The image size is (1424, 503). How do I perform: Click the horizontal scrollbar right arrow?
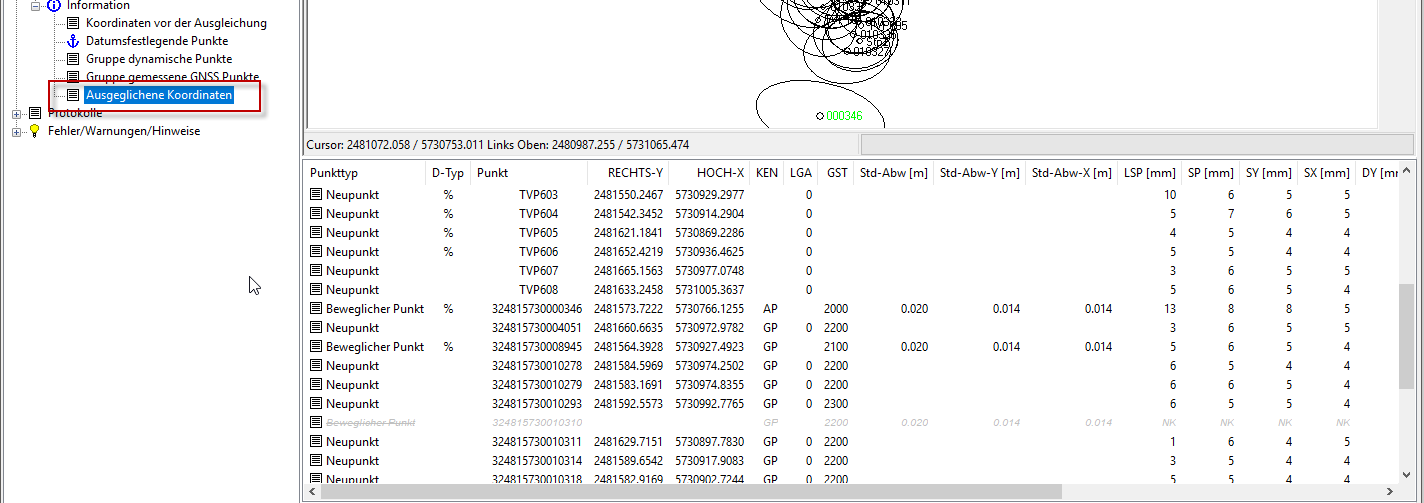(x=1387, y=492)
